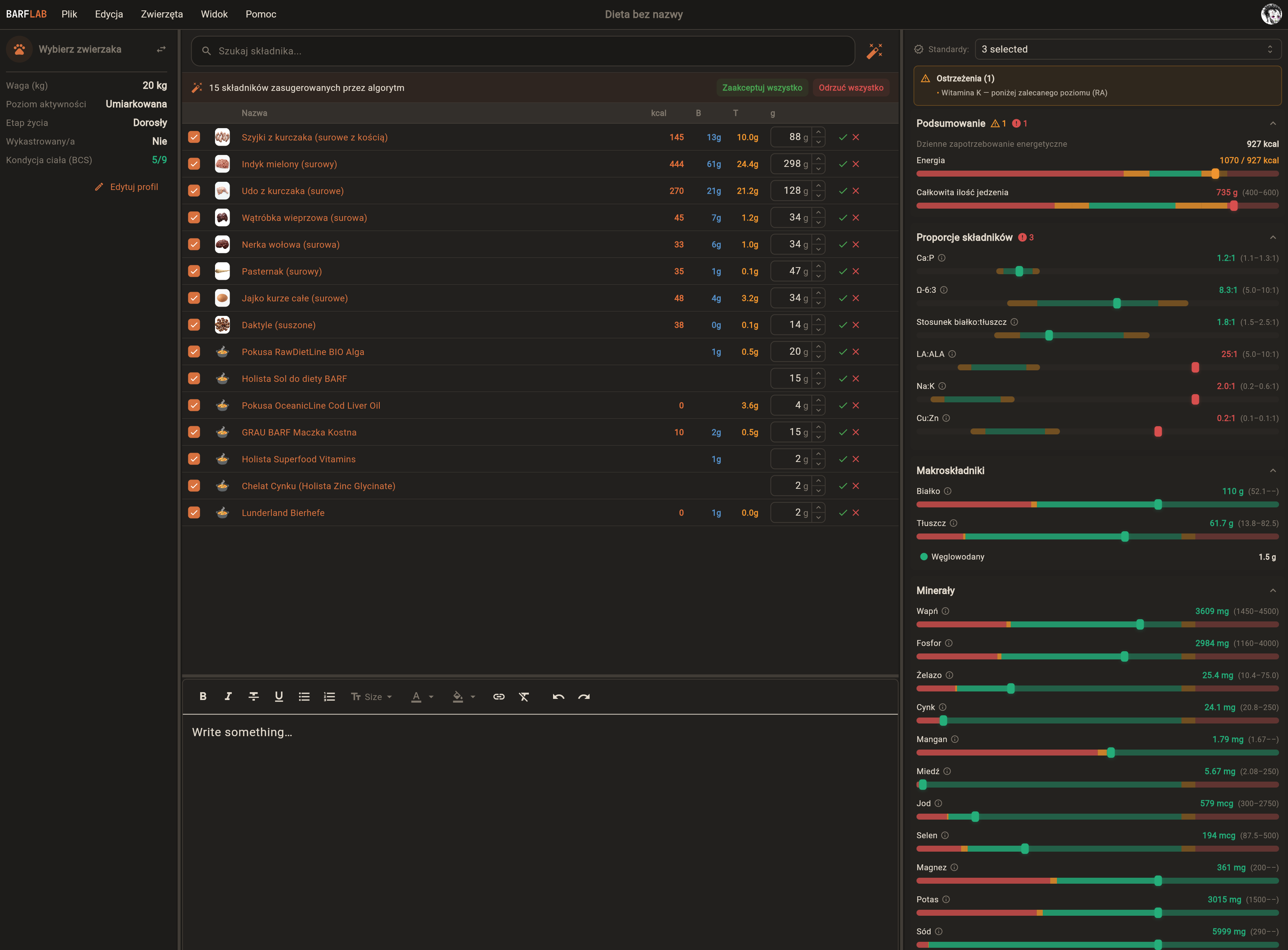Toggle bold formatting in editor
This screenshot has height=950, width=1288.
(x=202, y=696)
